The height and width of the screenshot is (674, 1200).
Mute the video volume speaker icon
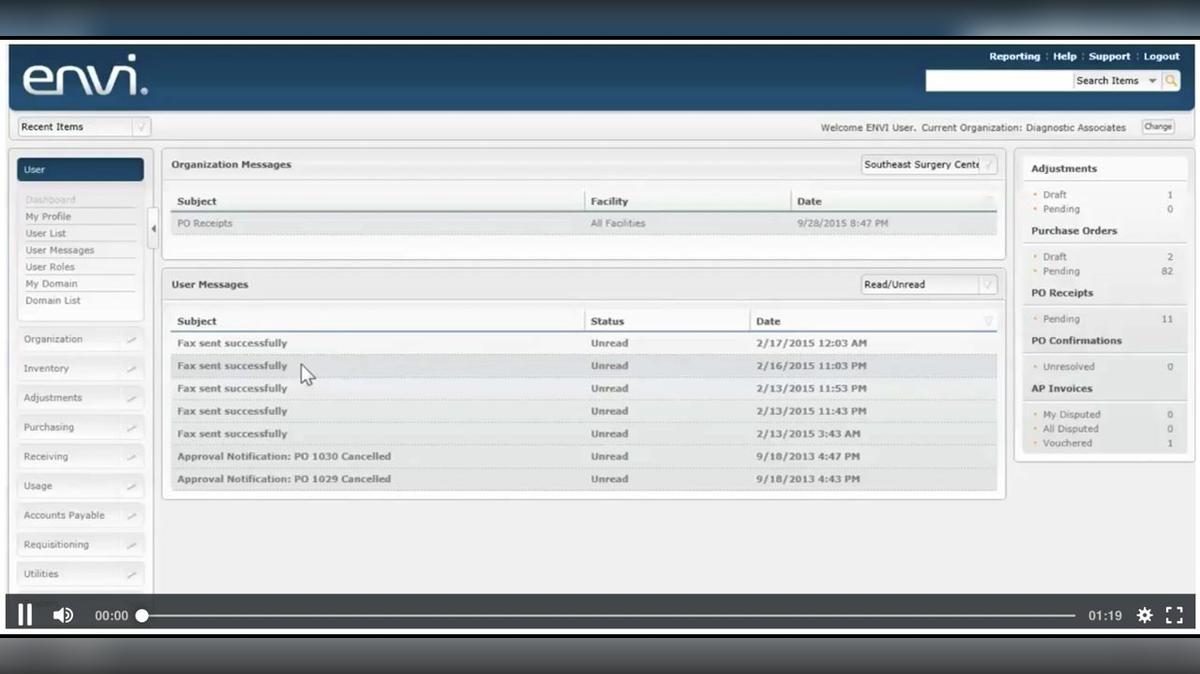click(63, 615)
